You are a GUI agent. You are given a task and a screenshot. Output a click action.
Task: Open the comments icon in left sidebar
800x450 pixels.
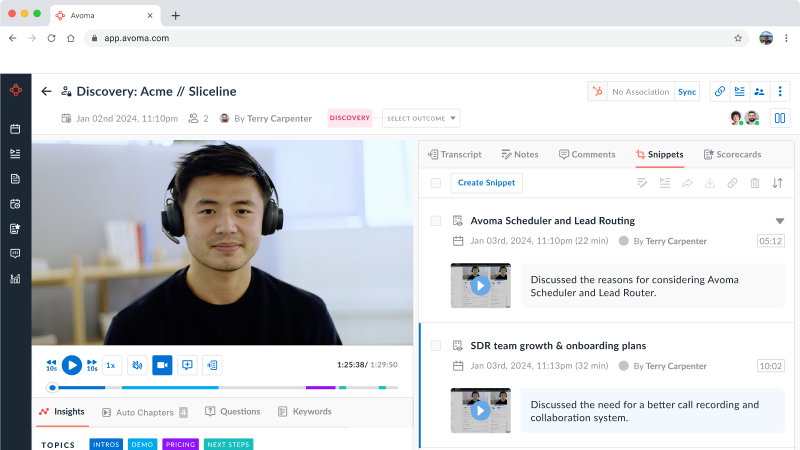coord(15,254)
